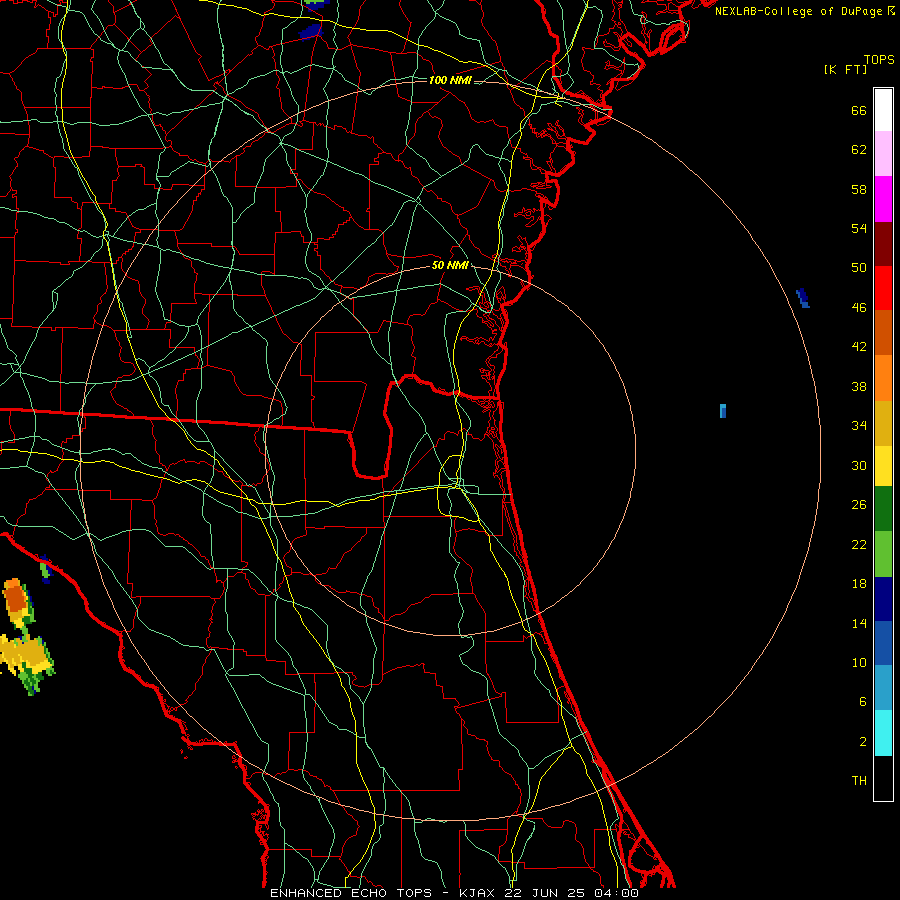Click the "18" legend value
This screenshot has height=900, width=900.
click(859, 584)
